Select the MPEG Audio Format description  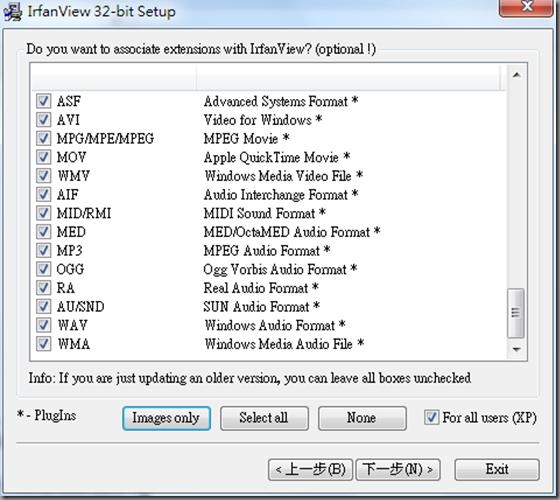[267, 251]
